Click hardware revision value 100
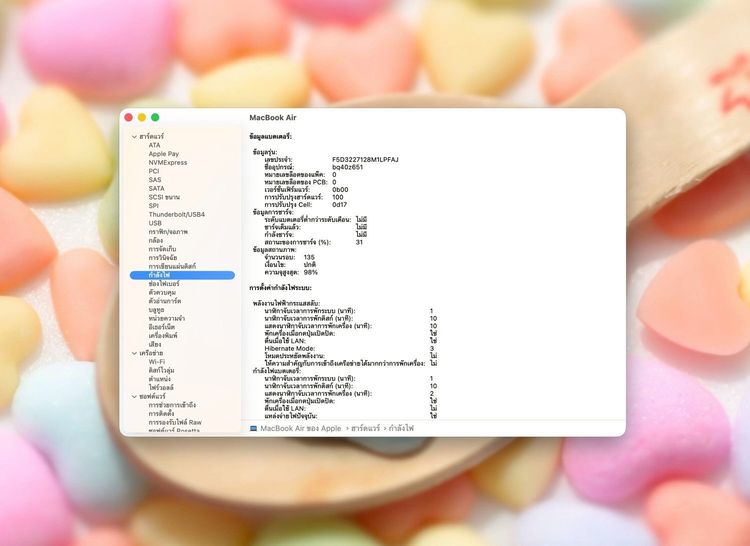The width and height of the screenshot is (750, 546). pyautogui.click(x=338, y=197)
